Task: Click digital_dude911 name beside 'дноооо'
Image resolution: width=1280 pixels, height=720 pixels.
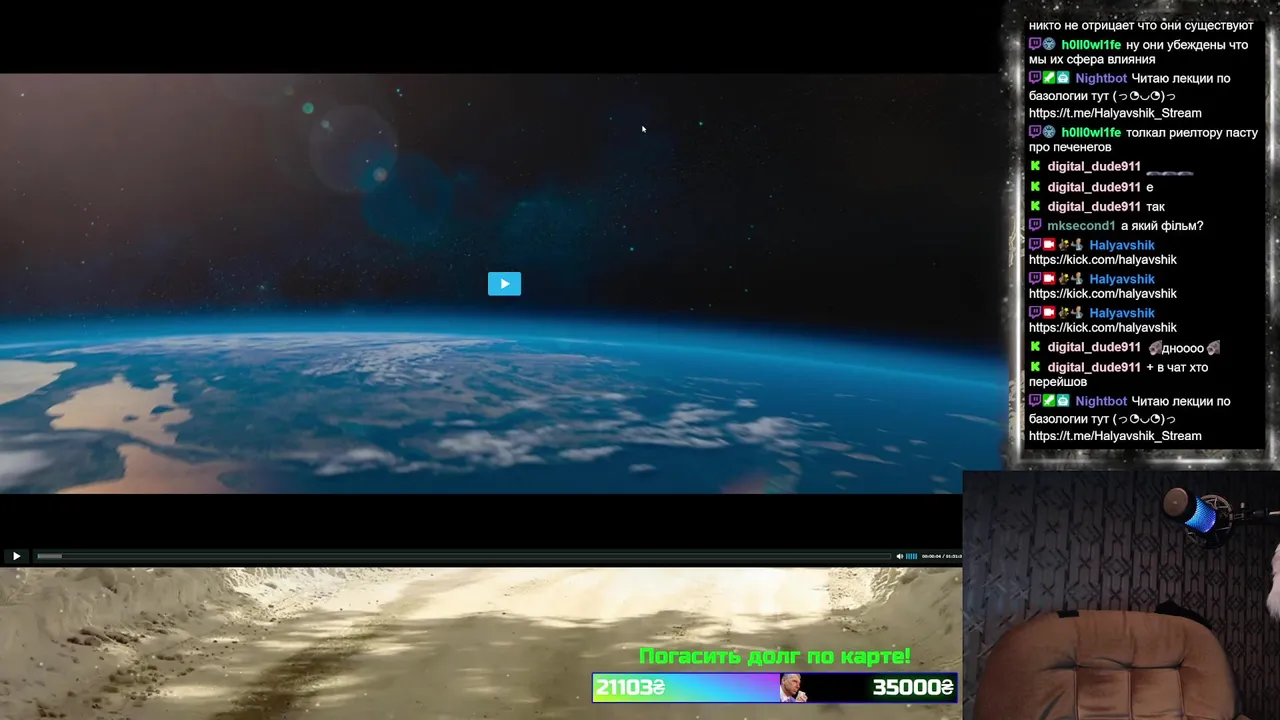Action: pyautogui.click(x=1094, y=347)
